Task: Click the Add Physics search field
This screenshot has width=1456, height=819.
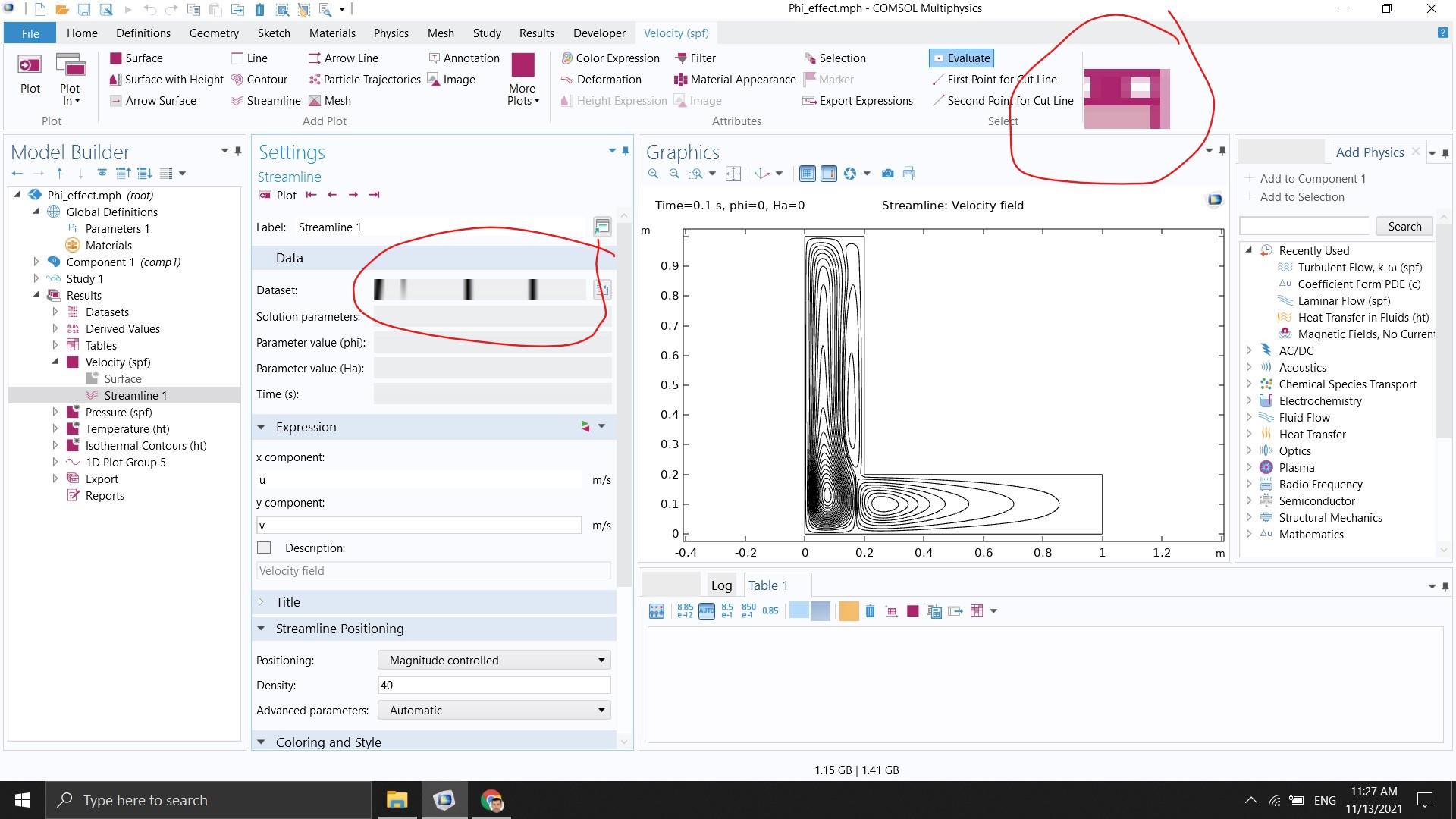Action: point(1304,226)
